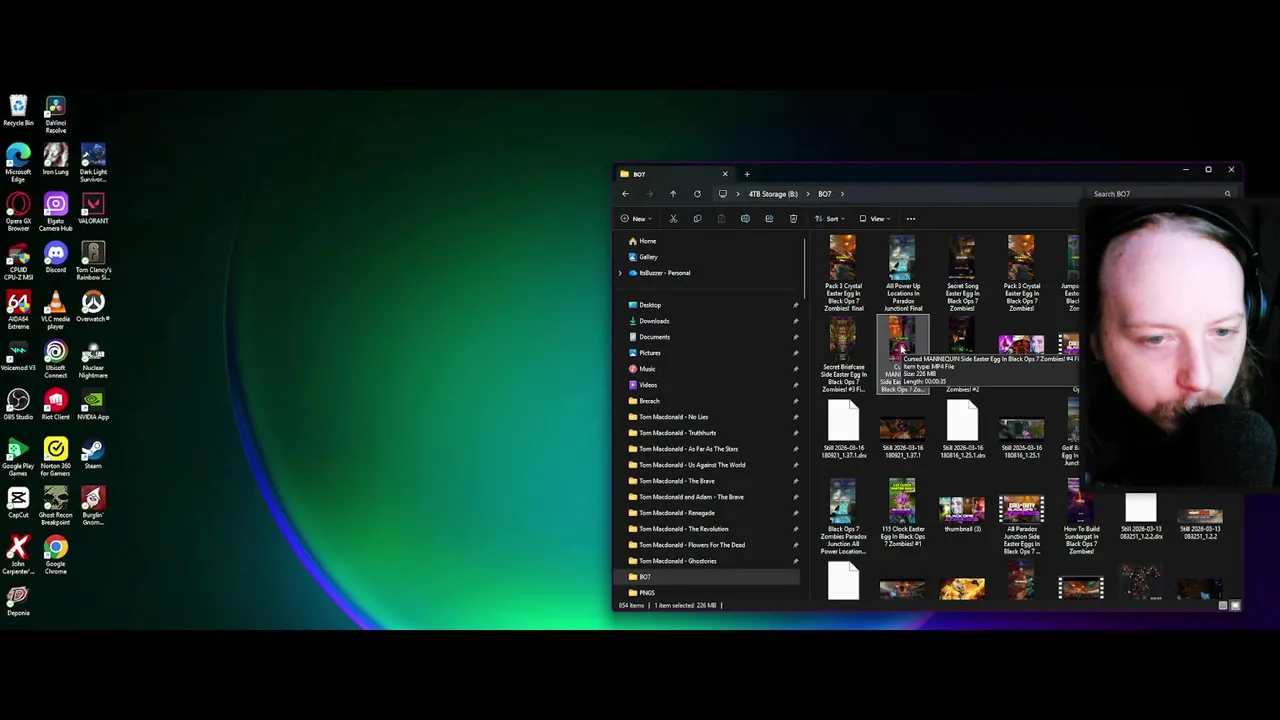This screenshot has width=1280, height=720.
Task: Click inside the Search BO7 field
Action: point(1163,194)
